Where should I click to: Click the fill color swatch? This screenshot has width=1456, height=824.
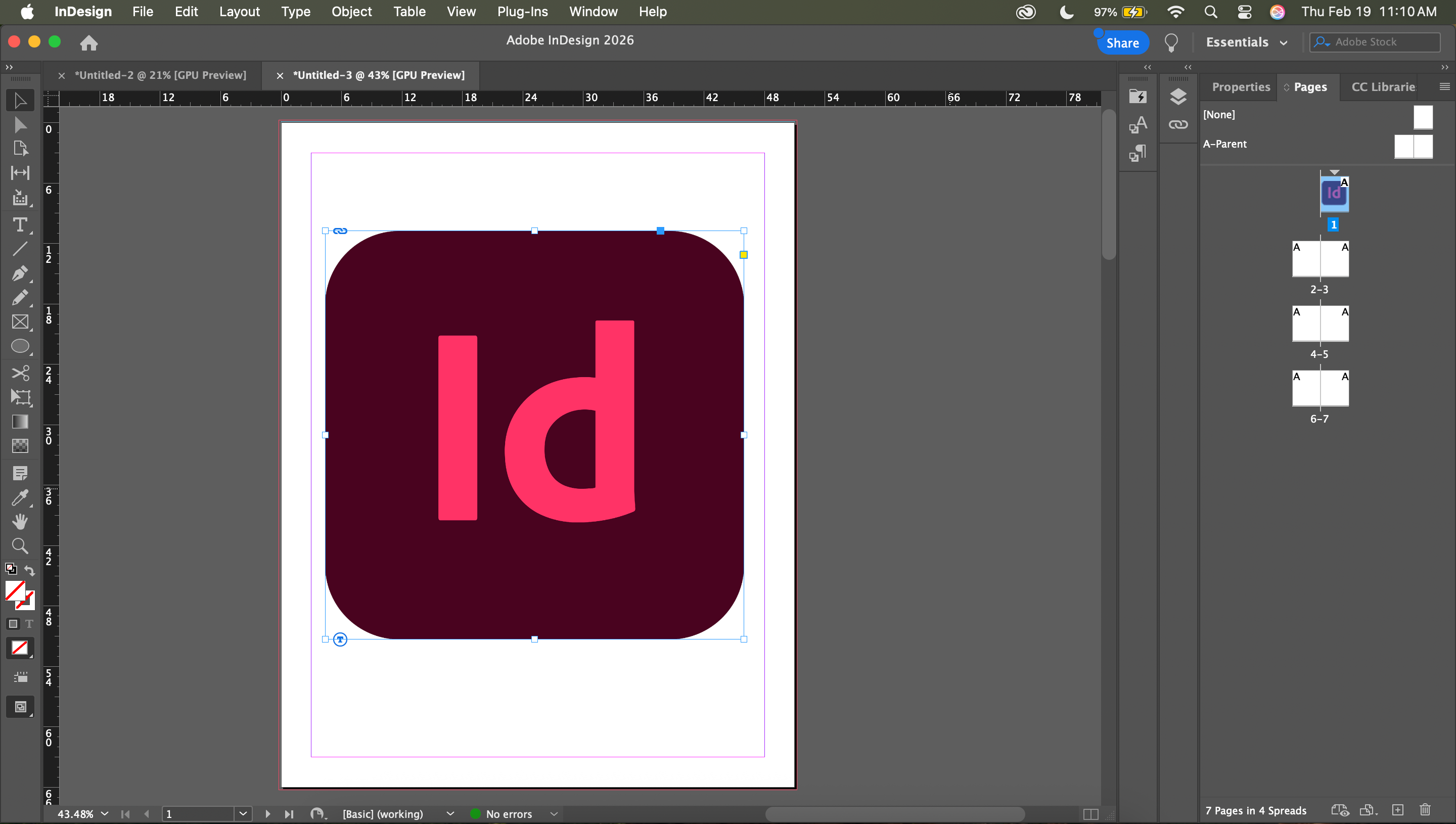click(15, 591)
